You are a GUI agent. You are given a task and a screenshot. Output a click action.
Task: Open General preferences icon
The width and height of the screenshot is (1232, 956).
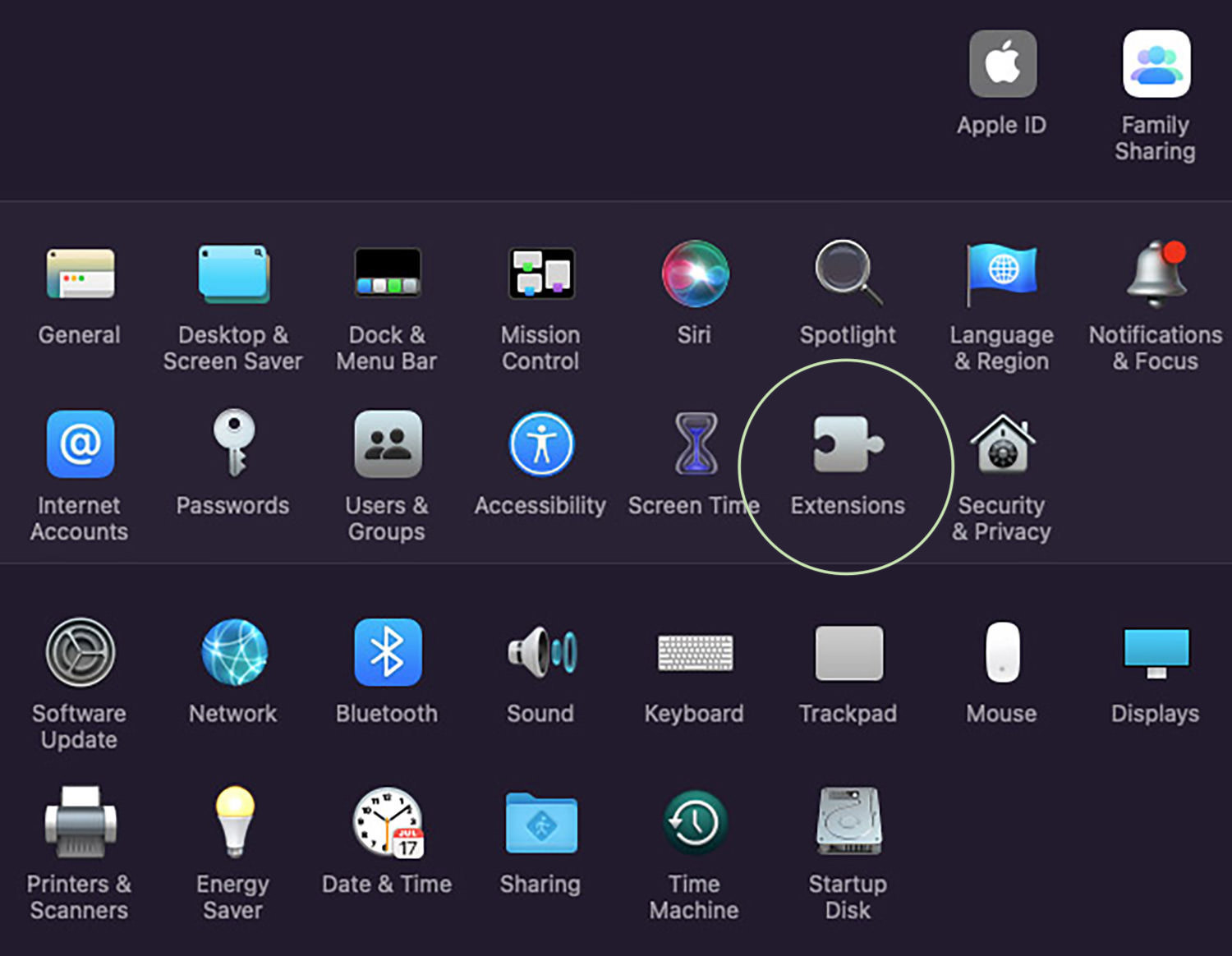click(80, 274)
